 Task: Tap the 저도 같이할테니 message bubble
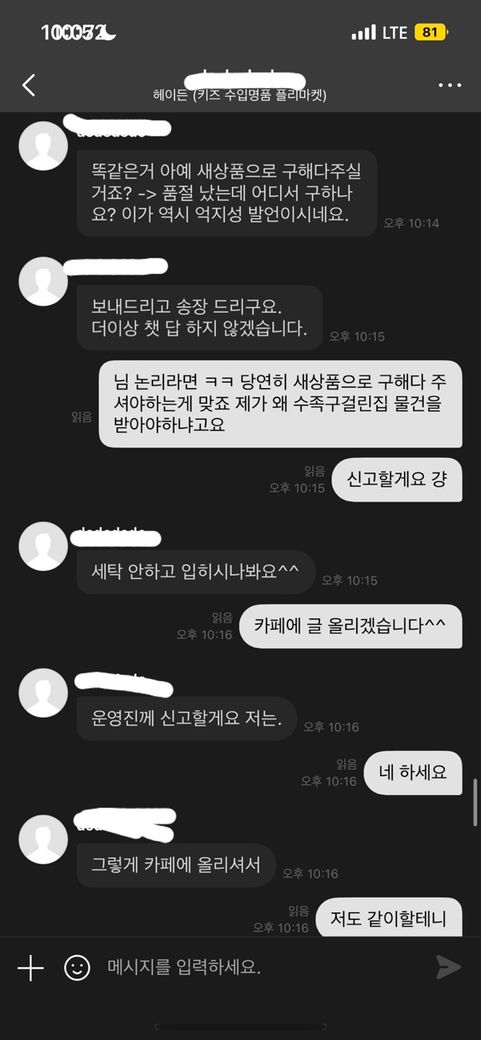[389, 918]
